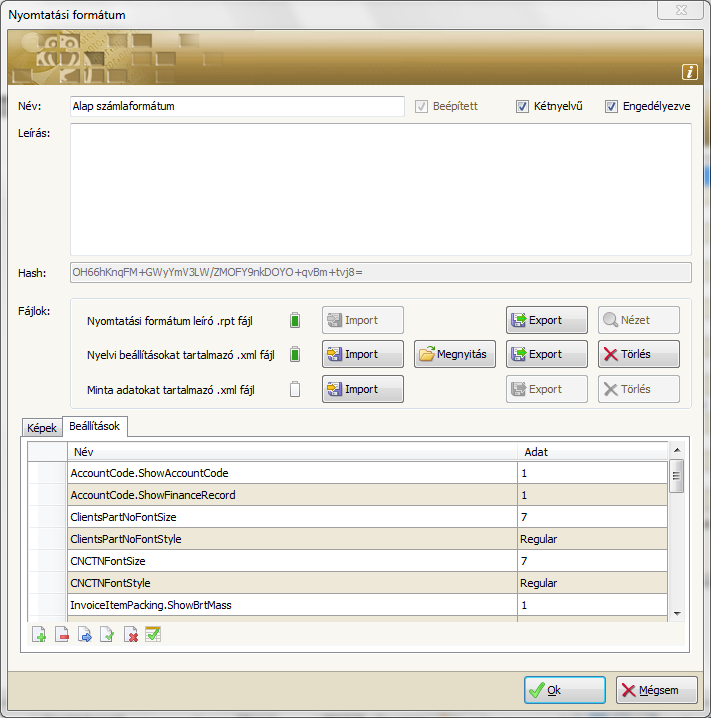This screenshot has height=718, width=711.
Task: Switch to the Képek tab
Action: click(x=42, y=428)
